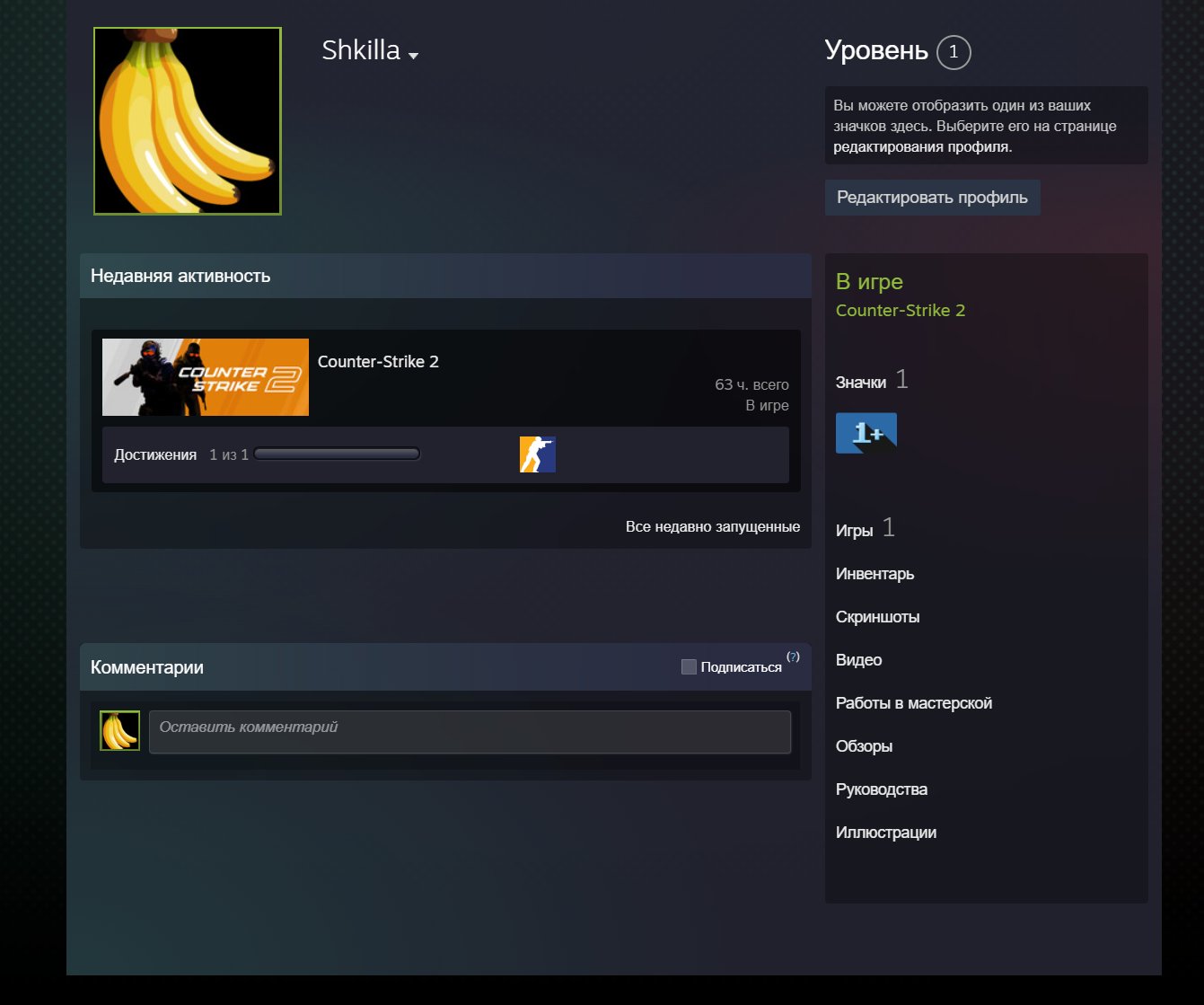Tick the Подписаться checkbox
The height and width of the screenshot is (1005, 1204).
pyautogui.click(x=689, y=666)
